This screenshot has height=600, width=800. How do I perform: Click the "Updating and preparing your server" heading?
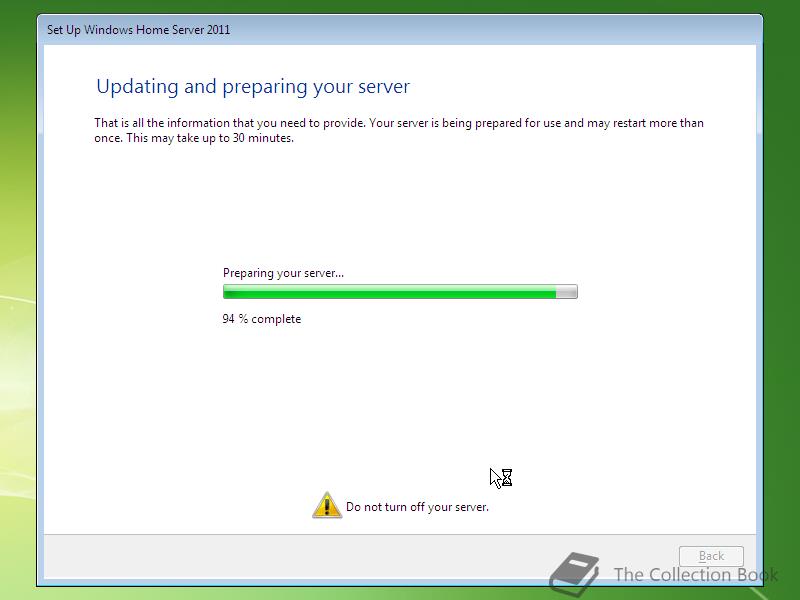pyautogui.click(x=253, y=87)
